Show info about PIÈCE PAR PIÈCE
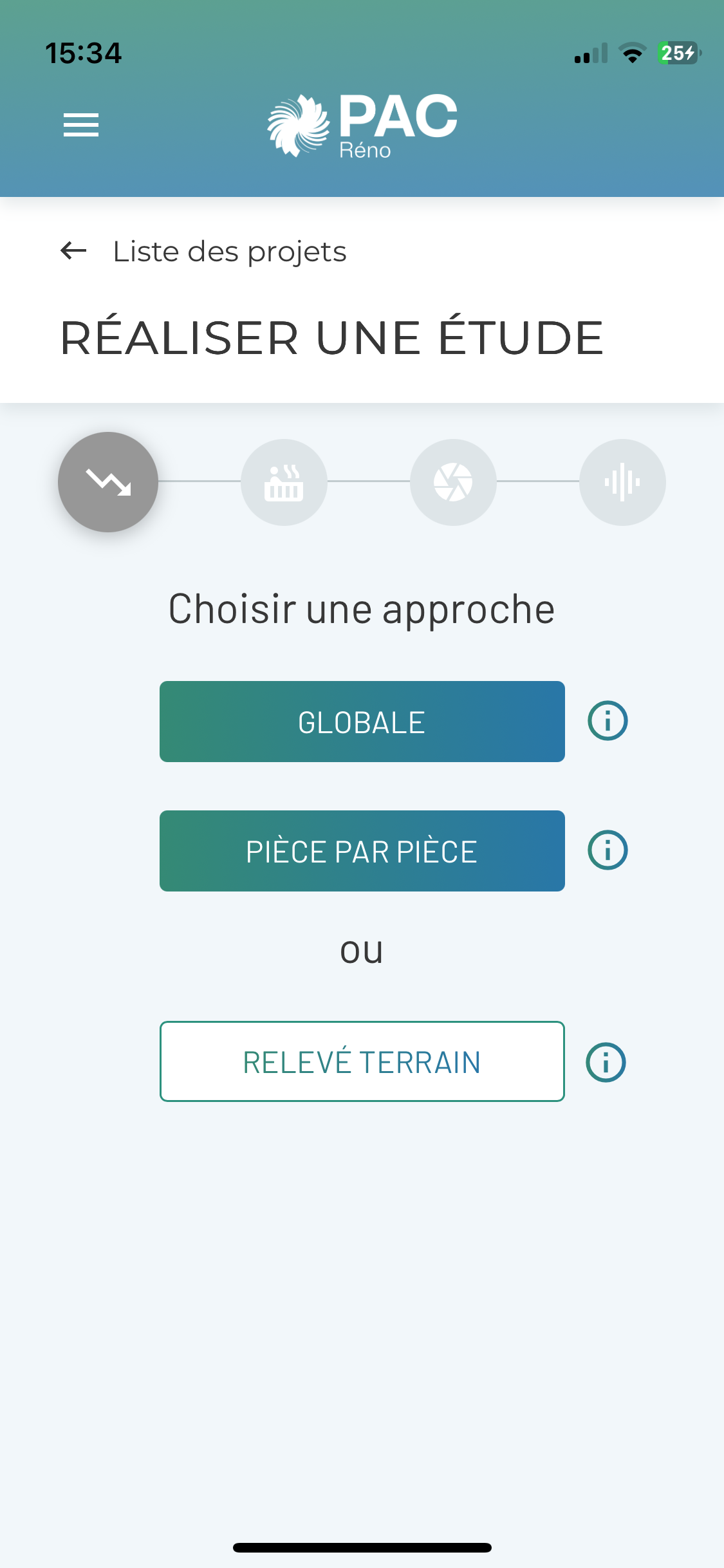The image size is (724, 1568). point(608,850)
